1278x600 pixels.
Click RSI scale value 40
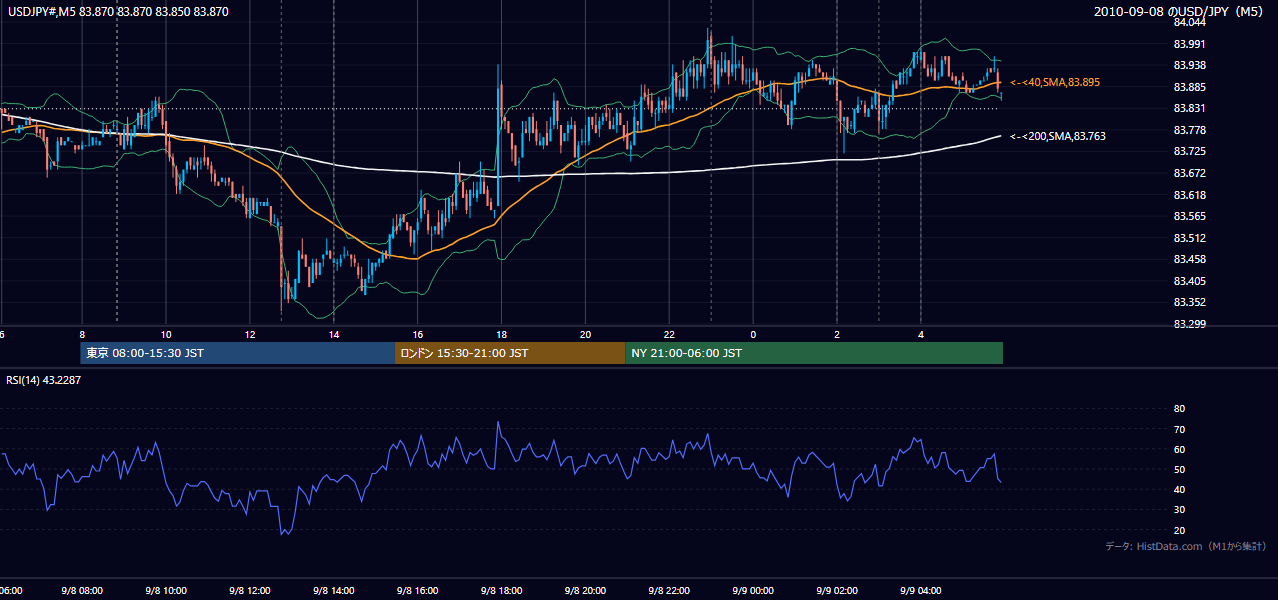point(1179,489)
